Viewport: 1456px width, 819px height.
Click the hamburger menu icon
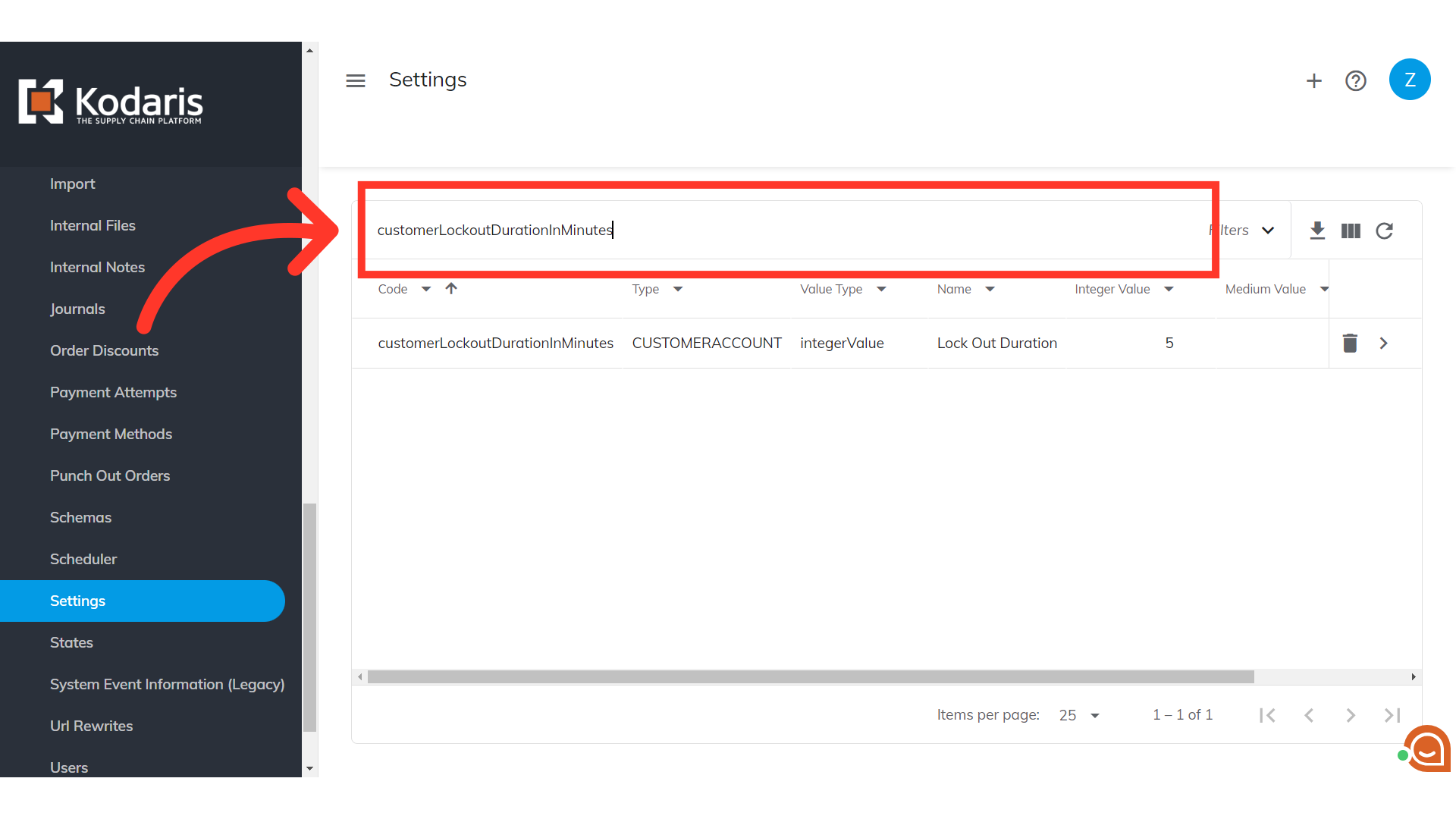pyautogui.click(x=356, y=80)
